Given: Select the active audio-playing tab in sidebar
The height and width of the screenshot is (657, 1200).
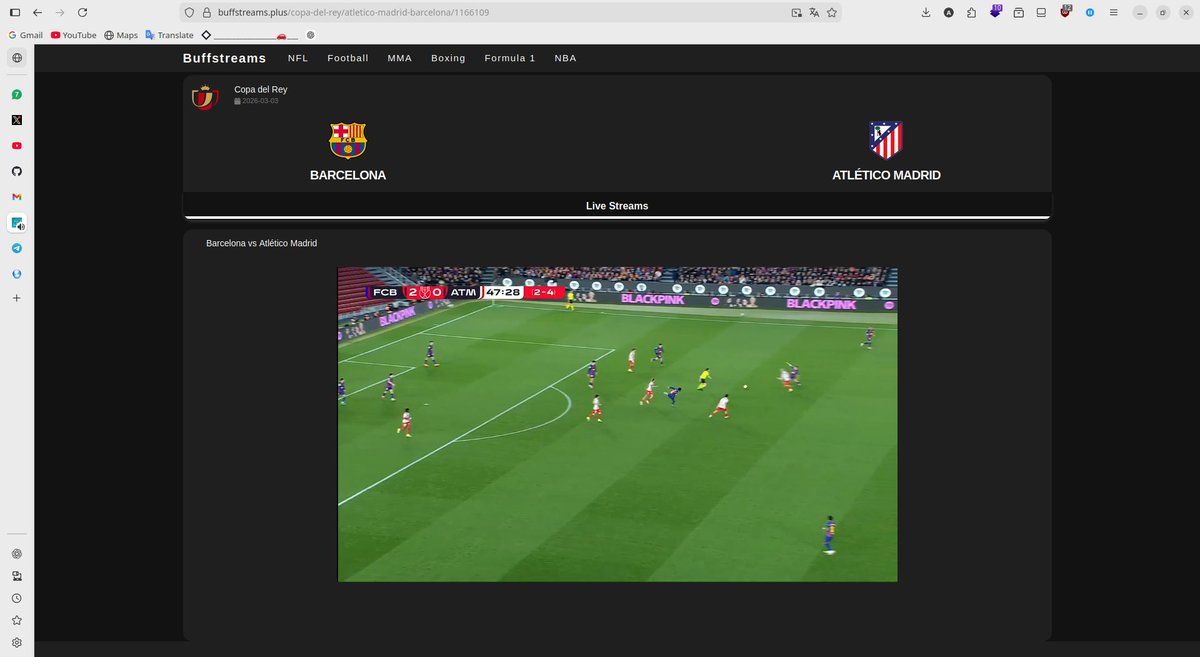Looking at the screenshot, I should click(x=17, y=223).
